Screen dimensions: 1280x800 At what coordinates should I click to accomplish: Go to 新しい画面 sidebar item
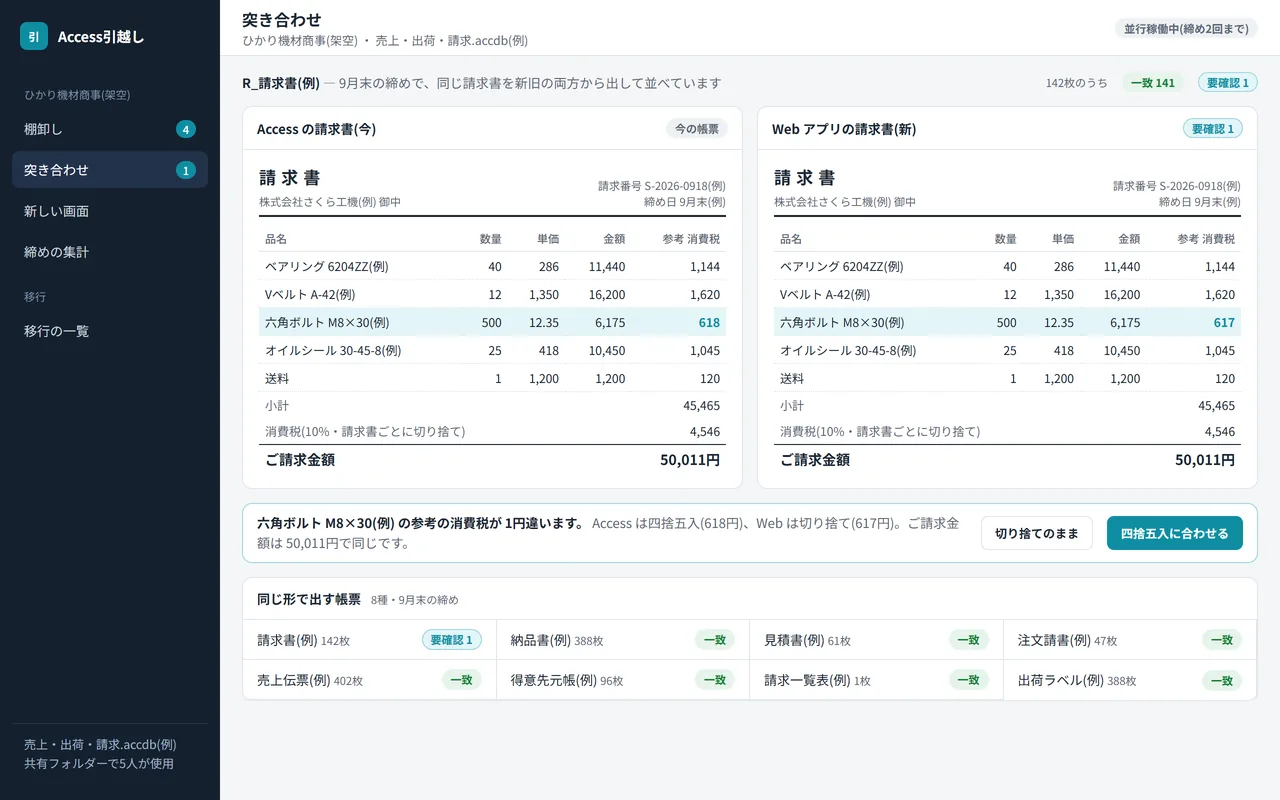point(110,211)
